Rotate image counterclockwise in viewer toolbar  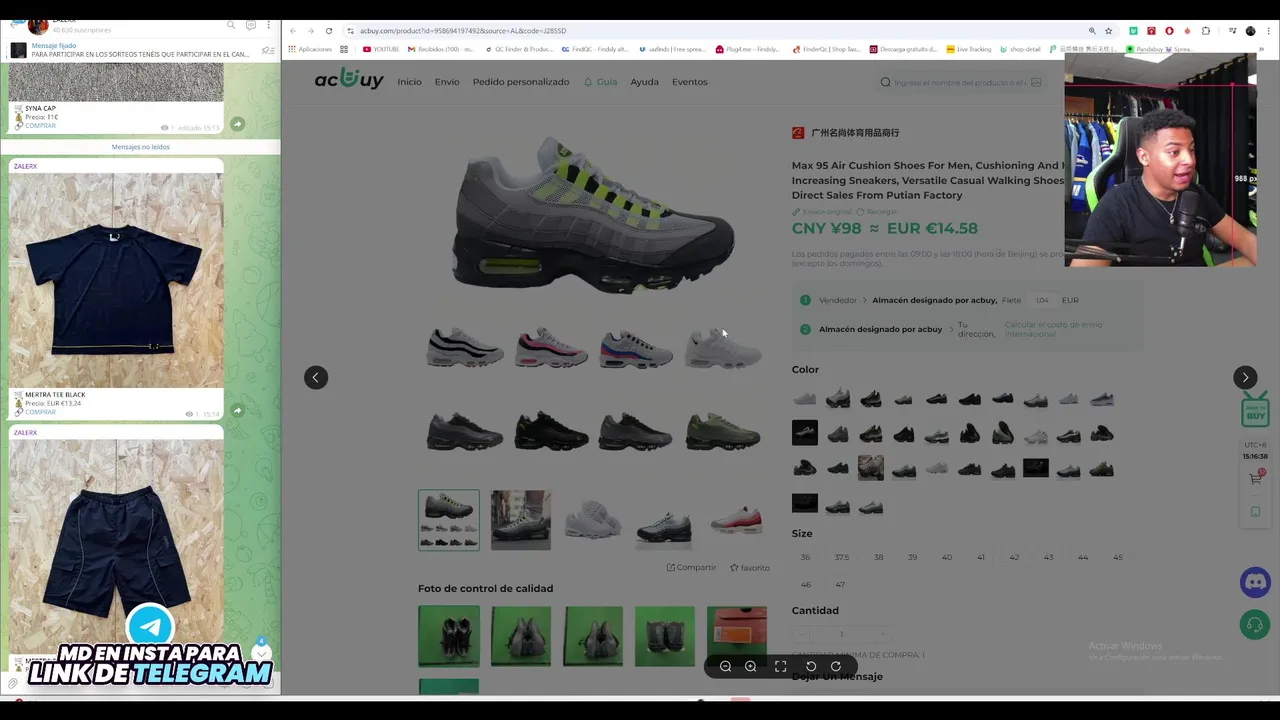pyautogui.click(x=811, y=666)
